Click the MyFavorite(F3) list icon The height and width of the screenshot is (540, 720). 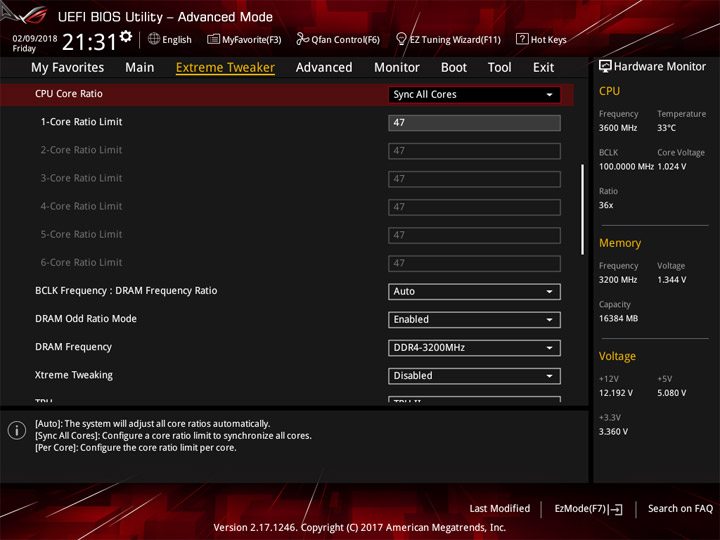click(x=213, y=39)
